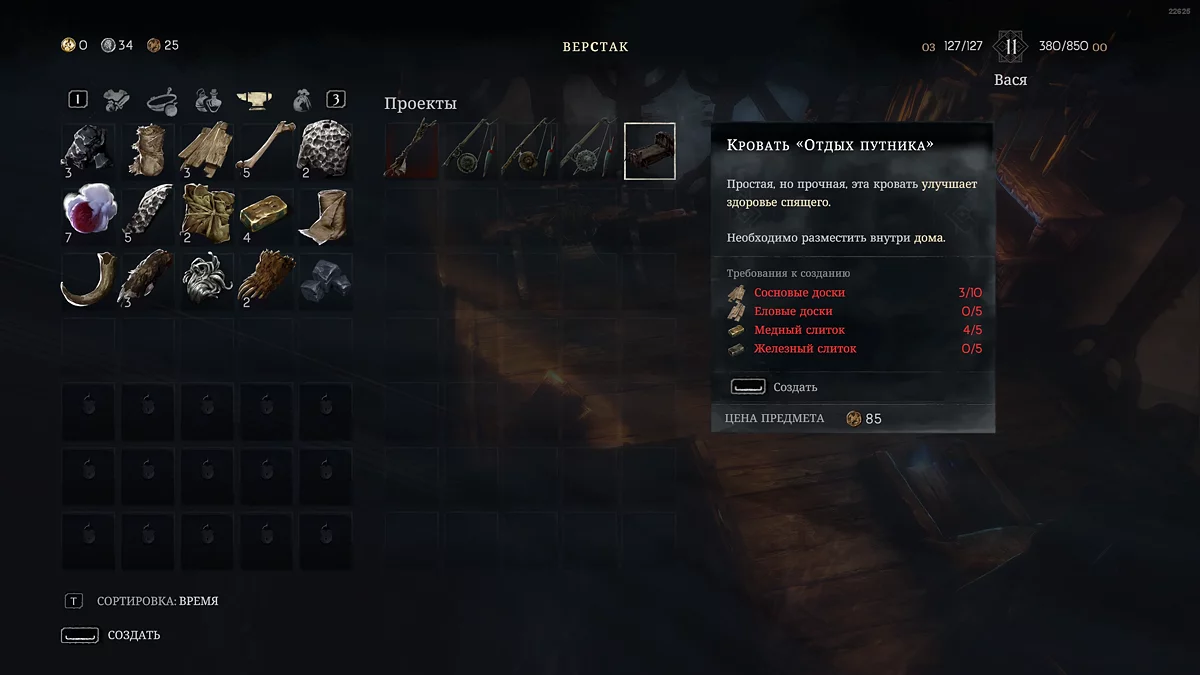Select the anvil materials category tab
This screenshot has height=675, width=1200.
click(256, 99)
